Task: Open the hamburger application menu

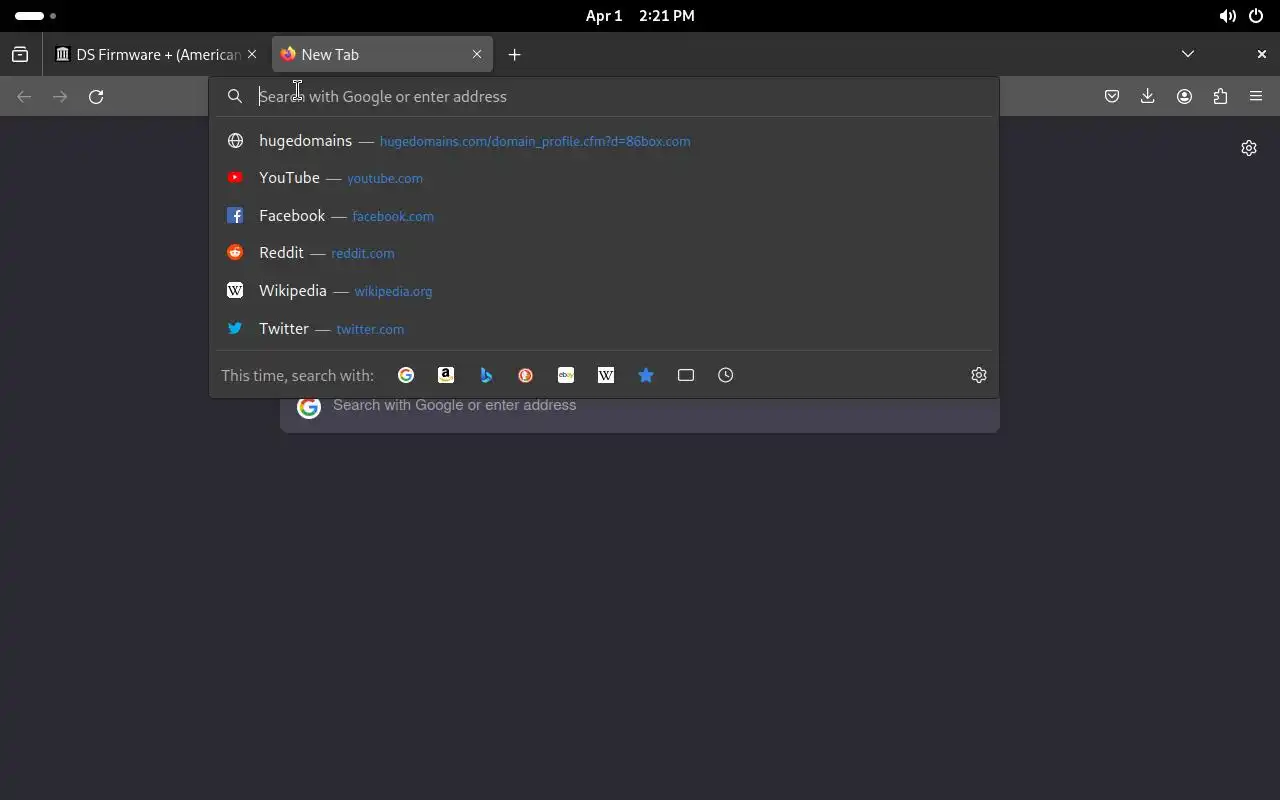Action: tap(1256, 97)
